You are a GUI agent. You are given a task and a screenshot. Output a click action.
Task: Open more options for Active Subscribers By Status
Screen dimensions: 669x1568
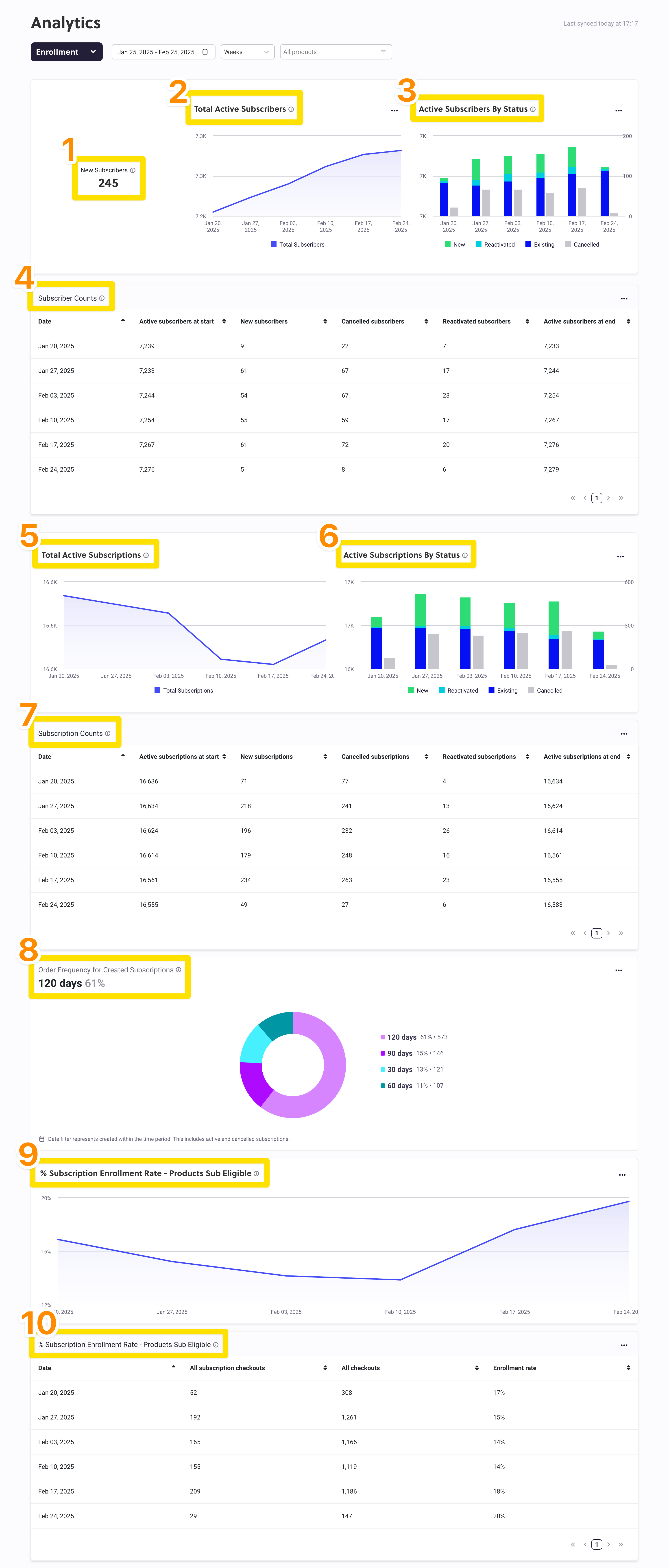[x=619, y=111]
